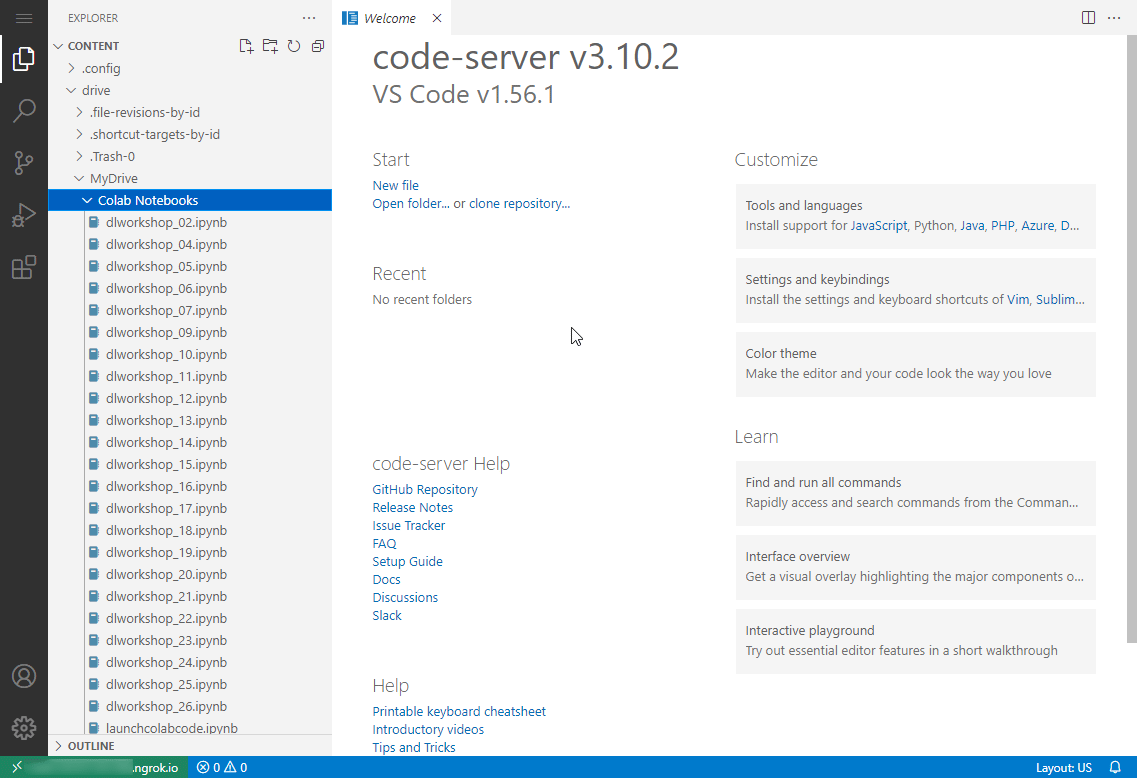Open the Extensions view
Viewport: 1137px width, 778px height.
[24, 267]
